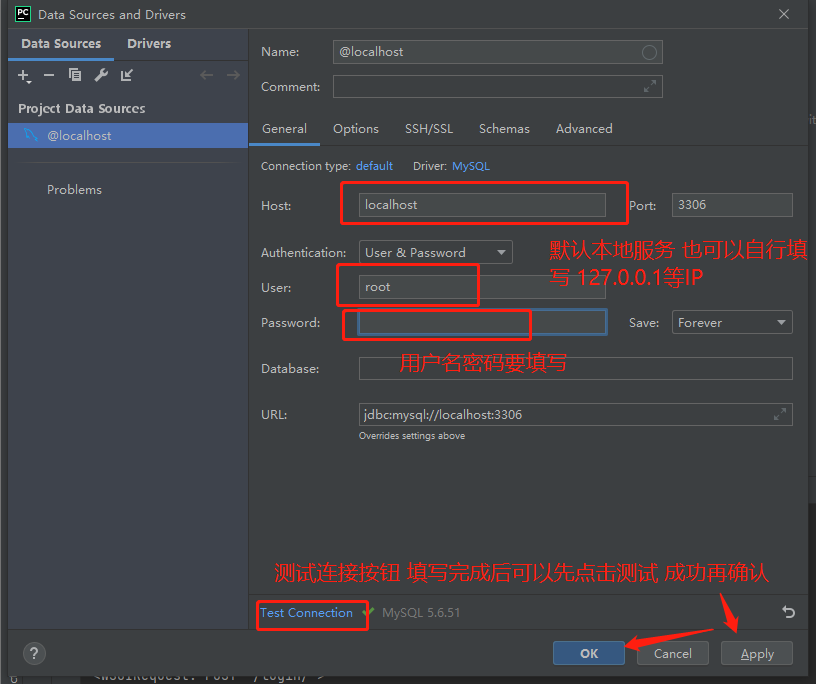Expand the Comment field with the arrows icon
The height and width of the screenshot is (684, 816).
649,86
